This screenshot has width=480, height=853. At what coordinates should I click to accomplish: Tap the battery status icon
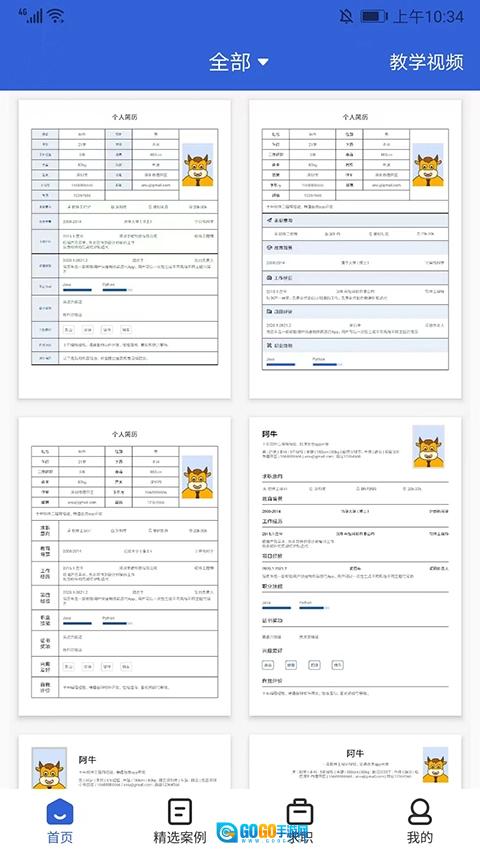click(374, 16)
